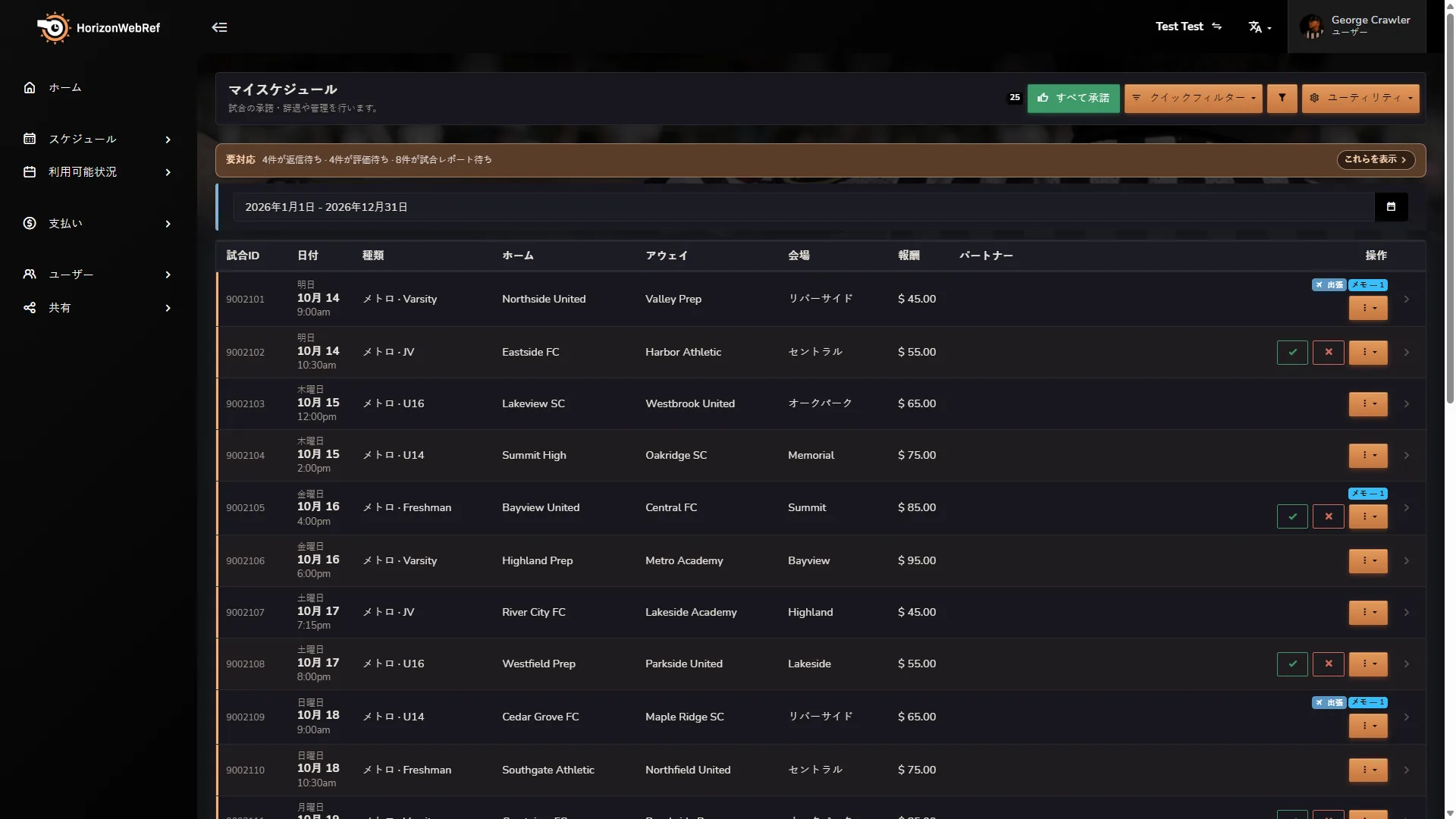1456x819 pixels.
Task: Expand the スケジュール sidebar menu
Action: (x=99, y=140)
